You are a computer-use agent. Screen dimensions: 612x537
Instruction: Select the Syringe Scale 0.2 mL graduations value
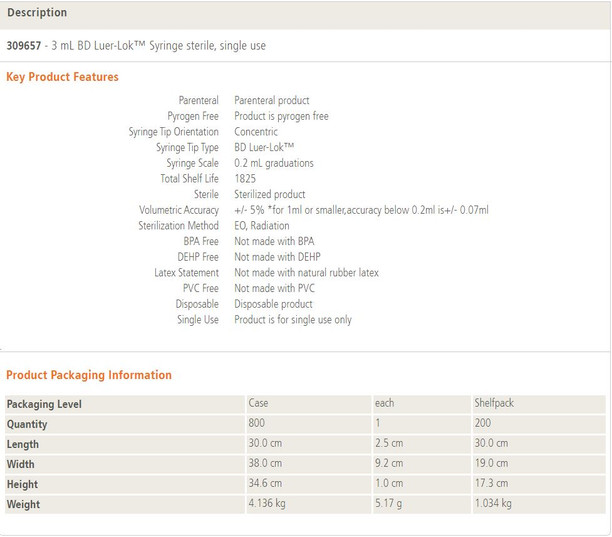(274, 163)
